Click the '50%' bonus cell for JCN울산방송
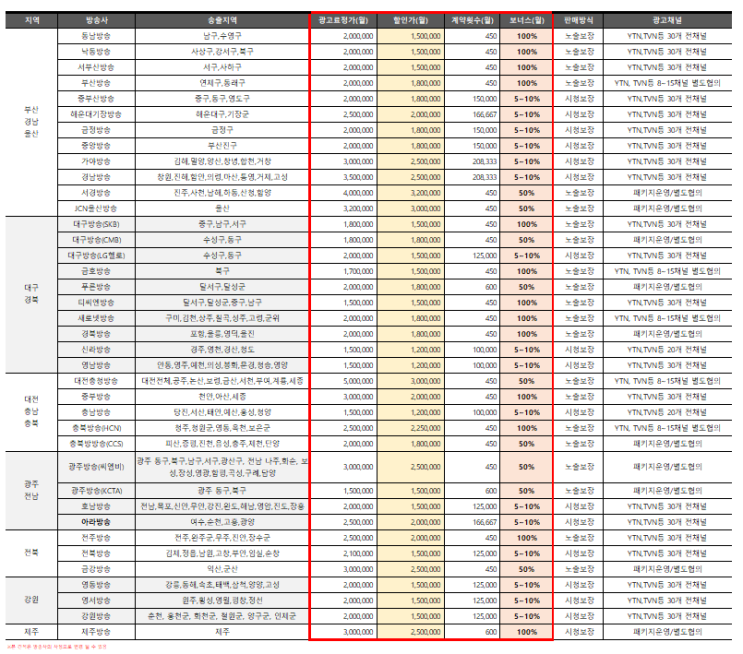The height and width of the screenshot is (654, 743). tap(526, 209)
